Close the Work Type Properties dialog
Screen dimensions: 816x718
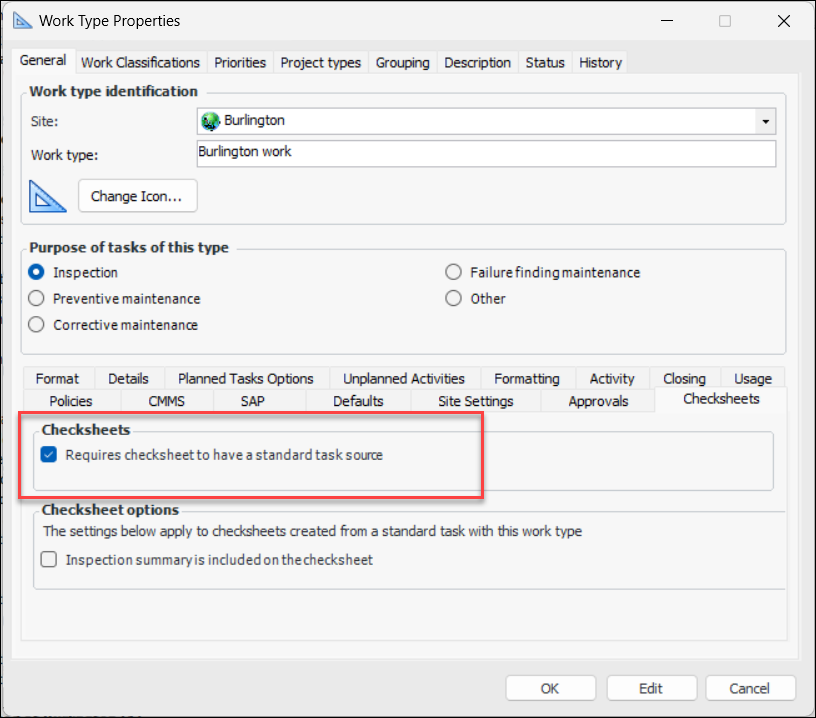tap(784, 21)
